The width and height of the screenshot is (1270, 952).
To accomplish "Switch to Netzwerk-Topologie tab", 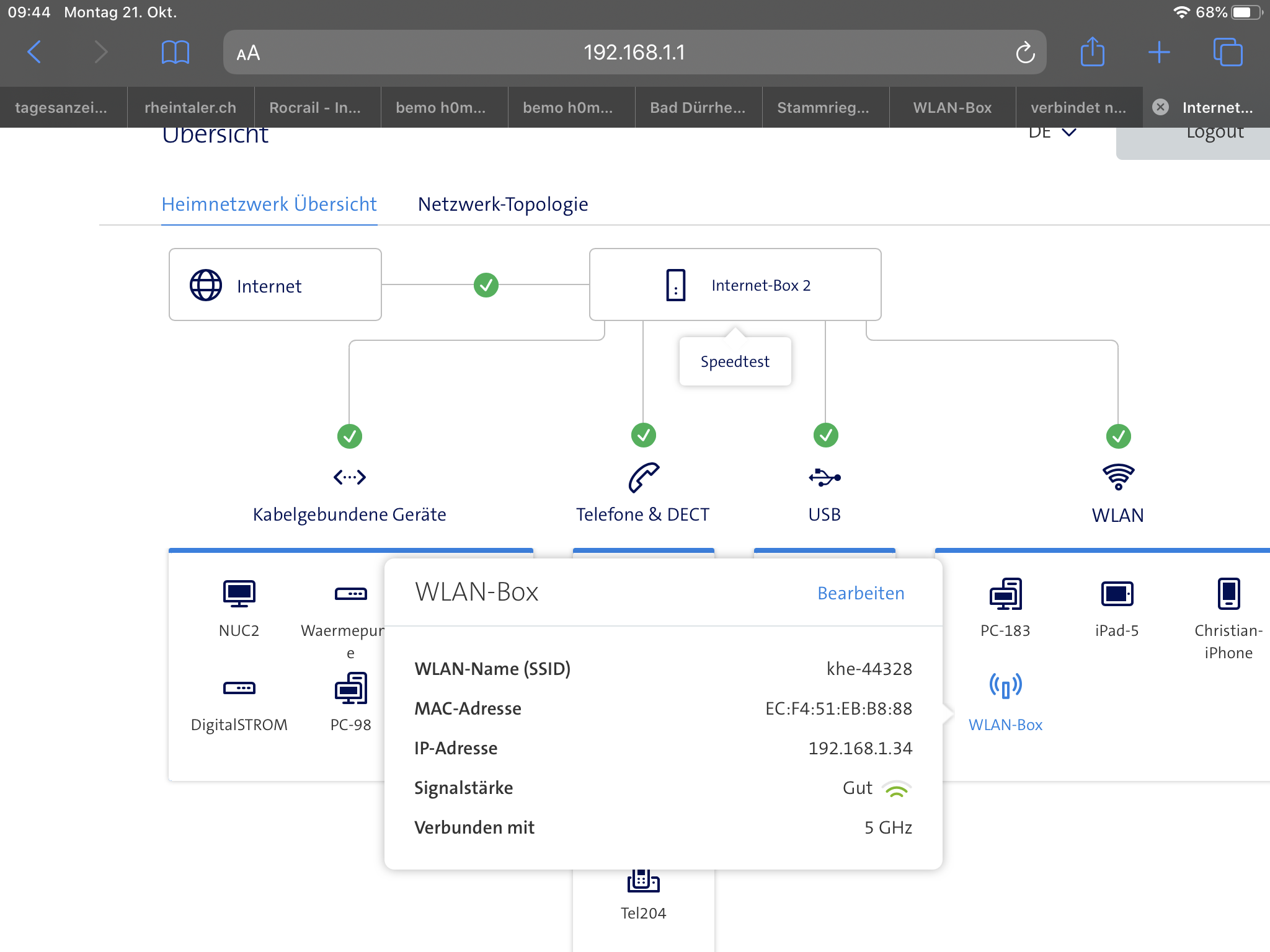I will pos(503,204).
